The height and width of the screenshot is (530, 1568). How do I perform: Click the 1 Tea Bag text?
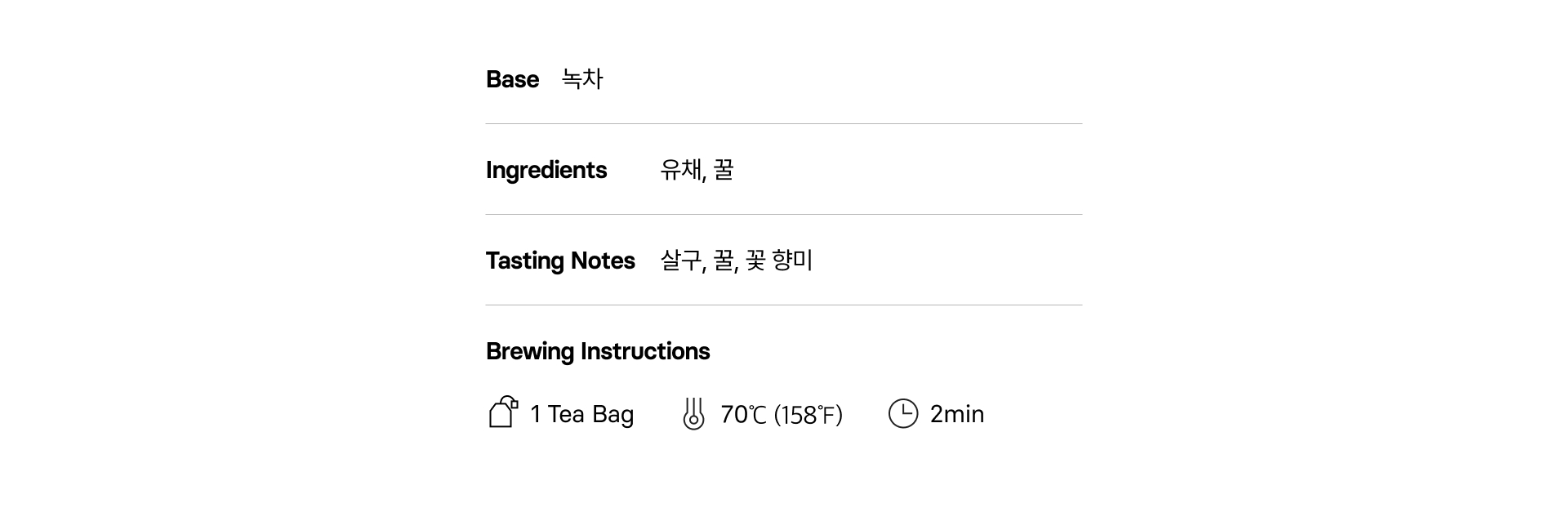coord(581,414)
